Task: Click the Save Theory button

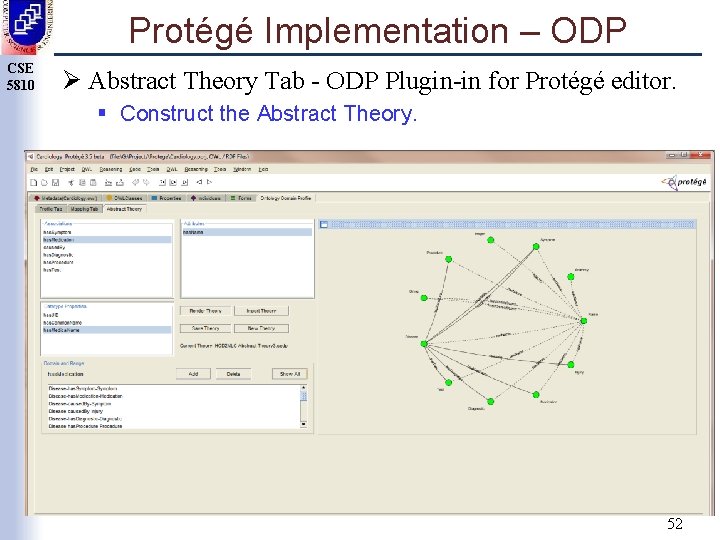Action: pyautogui.click(x=205, y=328)
